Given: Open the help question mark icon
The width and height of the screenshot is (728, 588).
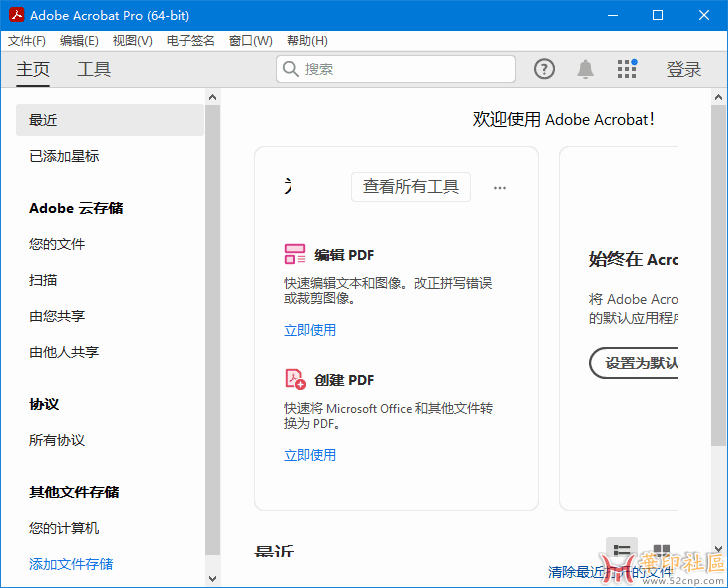Looking at the screenshot, I should pyautogui.click(x=544, y=69).
